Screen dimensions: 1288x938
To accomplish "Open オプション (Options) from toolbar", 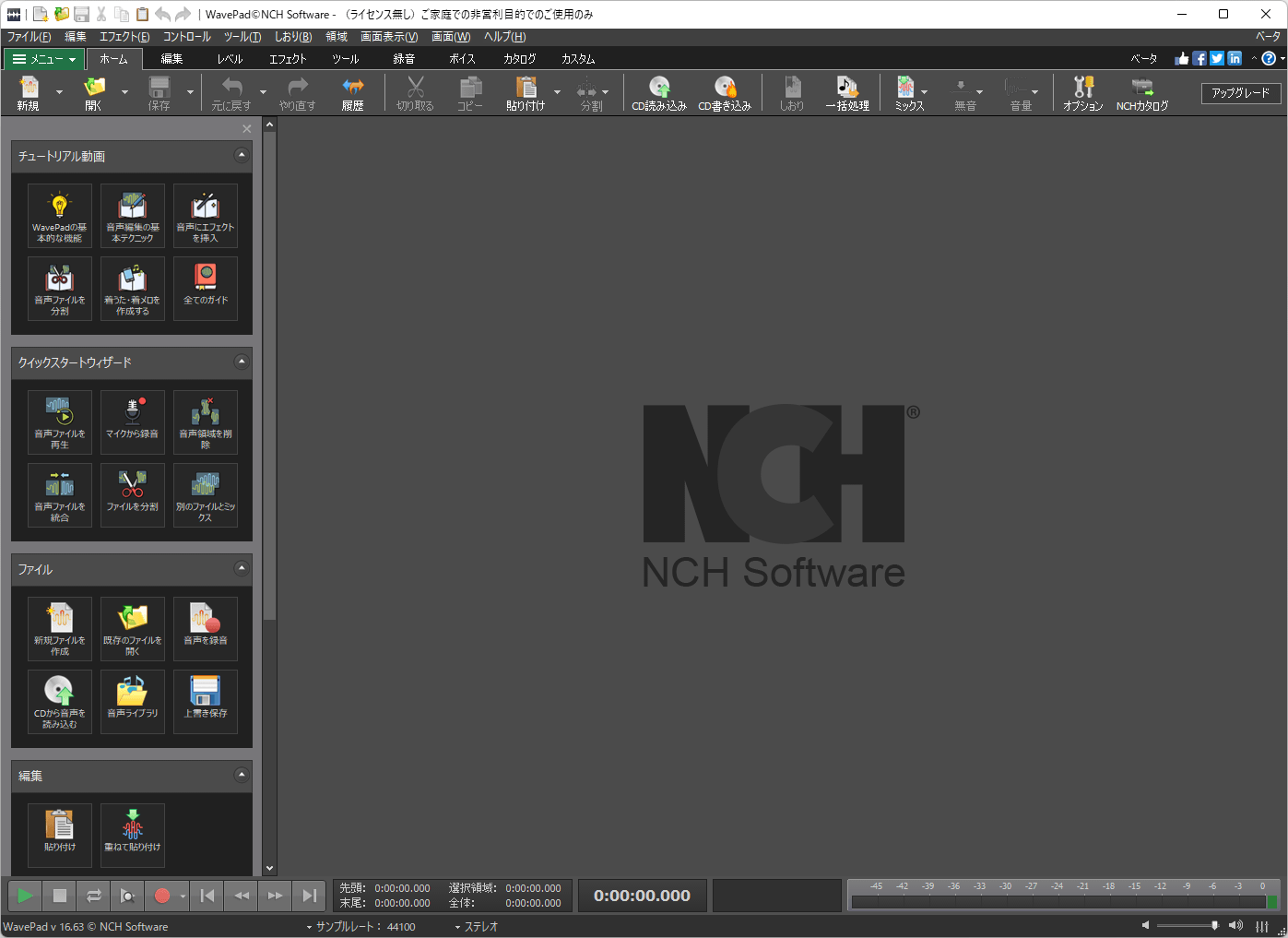I will [1083, 93].
